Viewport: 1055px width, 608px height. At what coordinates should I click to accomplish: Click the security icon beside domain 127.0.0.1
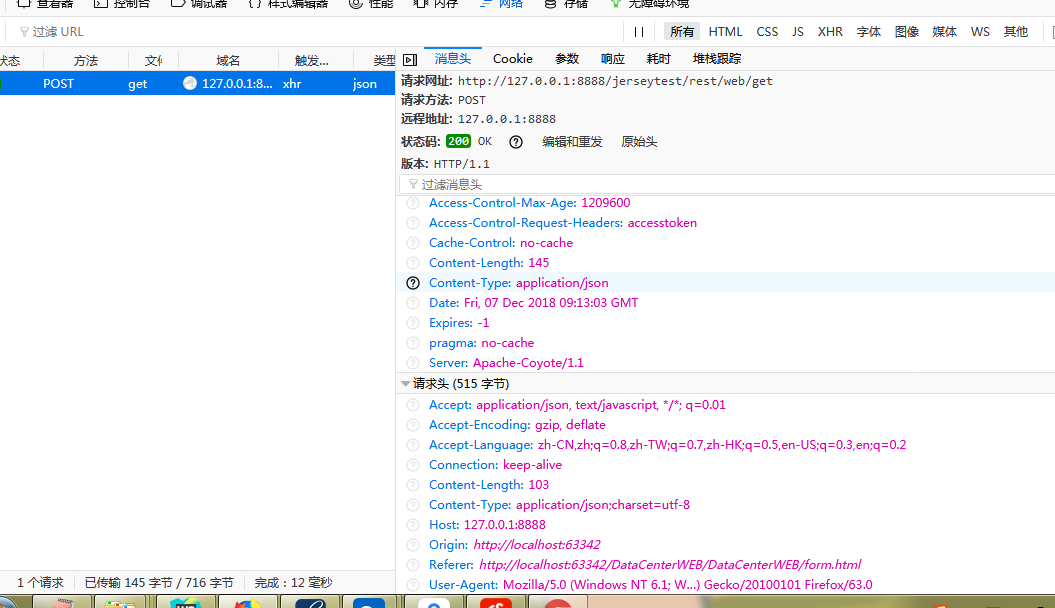(x=190, y=83)
